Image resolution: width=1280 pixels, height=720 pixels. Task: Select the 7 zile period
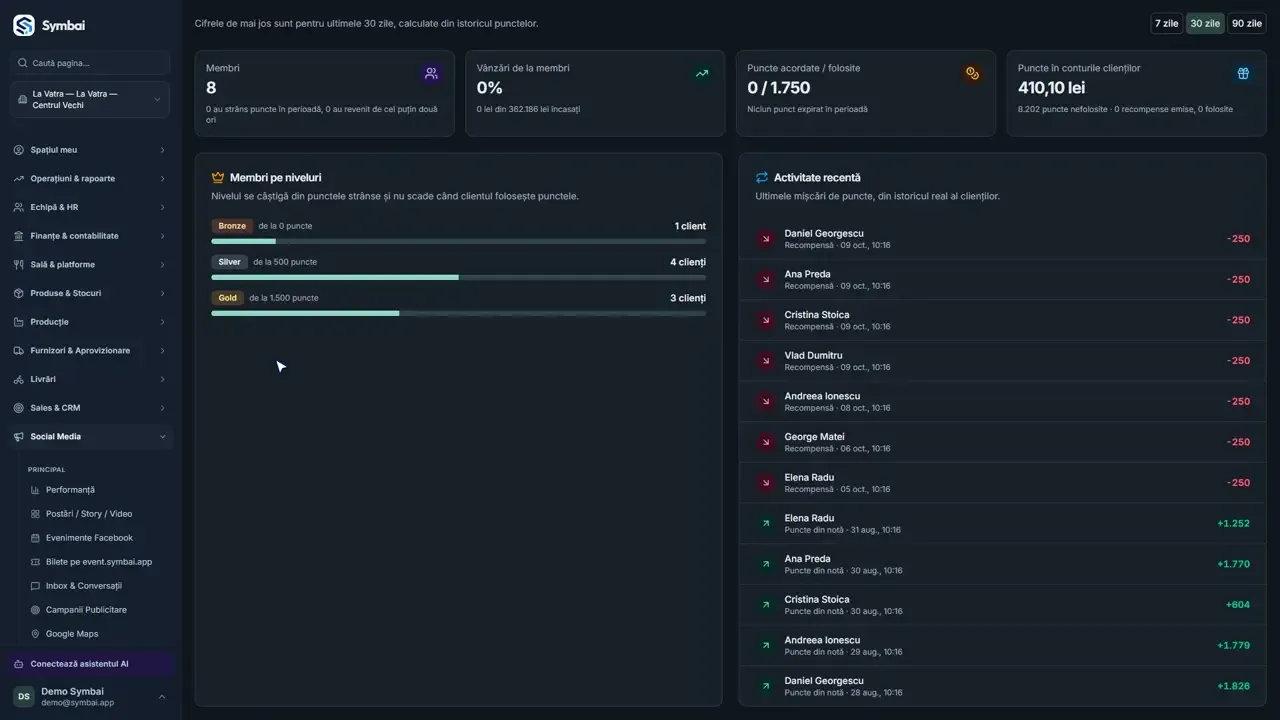click(x=1166, y=23)
